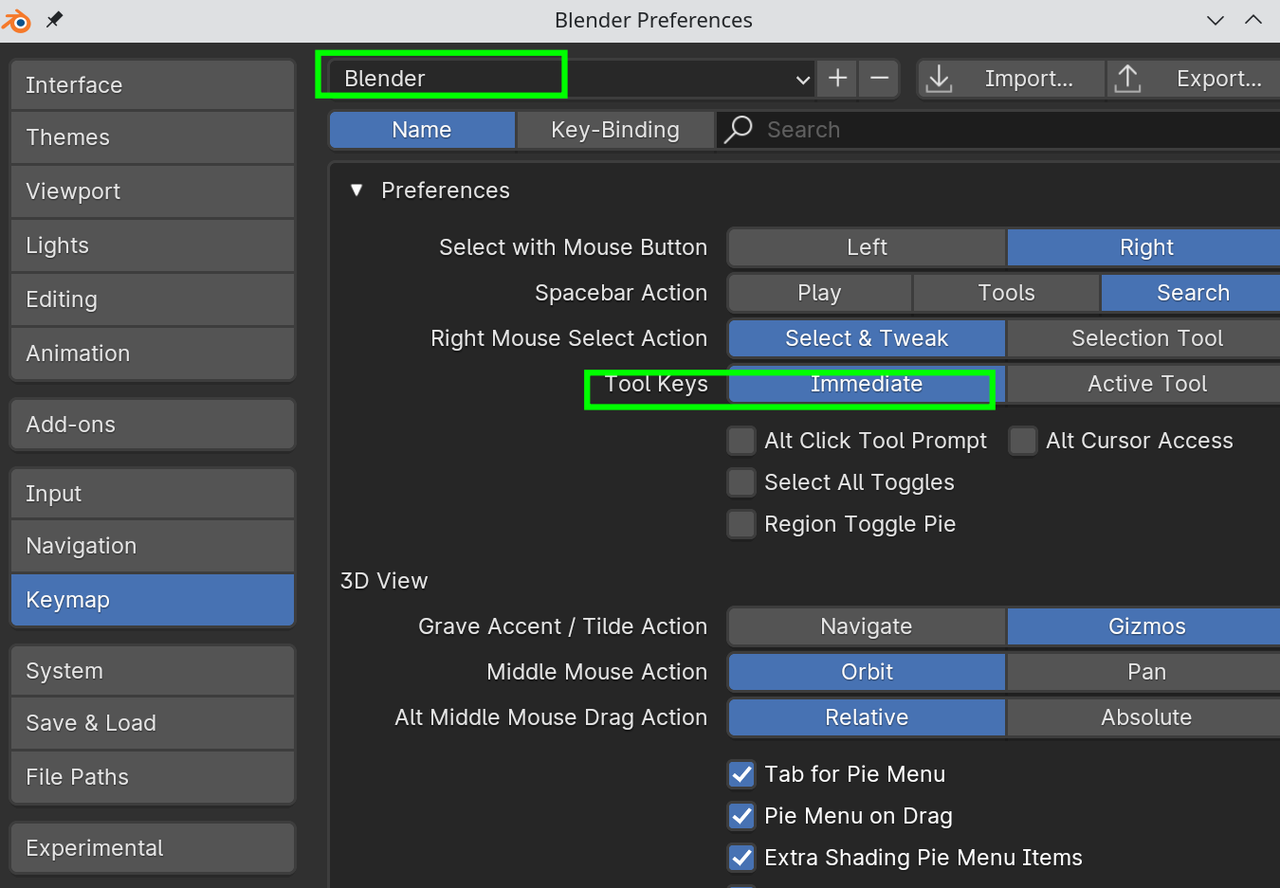Enable Alt Click Tool Prompt checkbox
Screen dimensions: 1280x888
[x=741, y=441]
